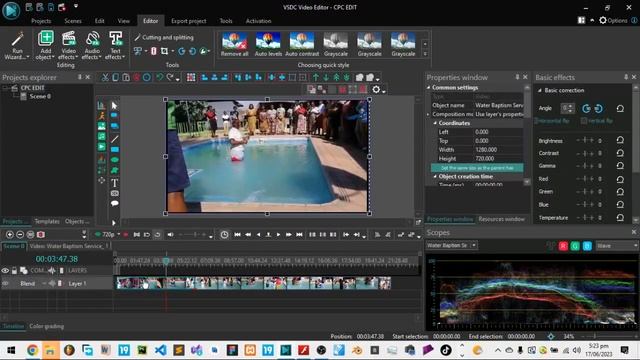Toggle visibility eye of Layer 1
Viewport: 640px width, 360px height.
tap(5, 283)
